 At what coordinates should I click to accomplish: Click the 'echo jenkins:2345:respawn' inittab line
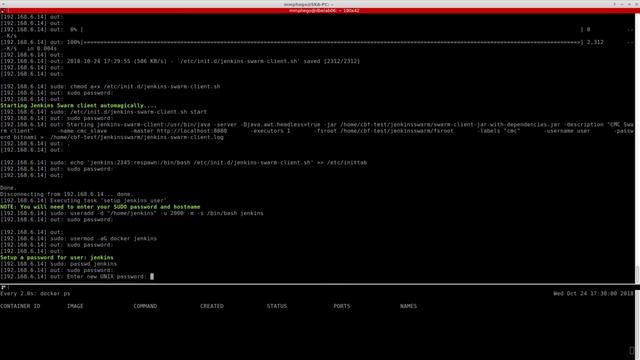(x=184, y=162)
